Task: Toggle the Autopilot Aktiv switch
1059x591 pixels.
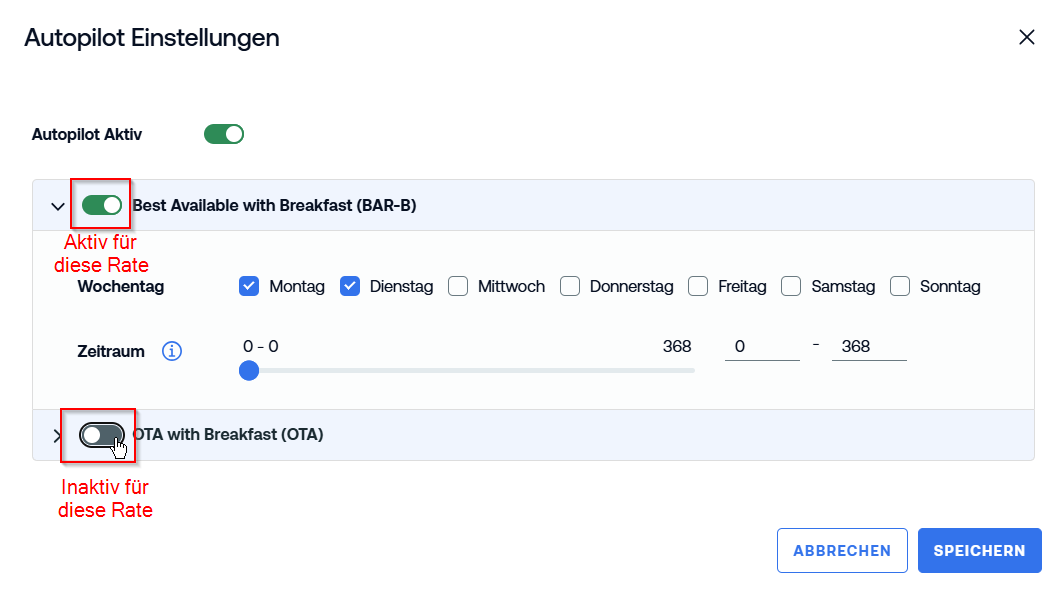Action: pyautogui.click(x=224, y=134)
